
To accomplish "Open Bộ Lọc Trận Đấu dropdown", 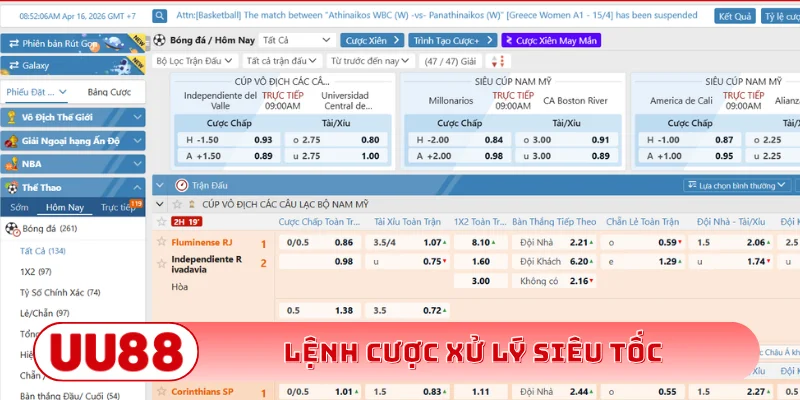I will [194, 61].
